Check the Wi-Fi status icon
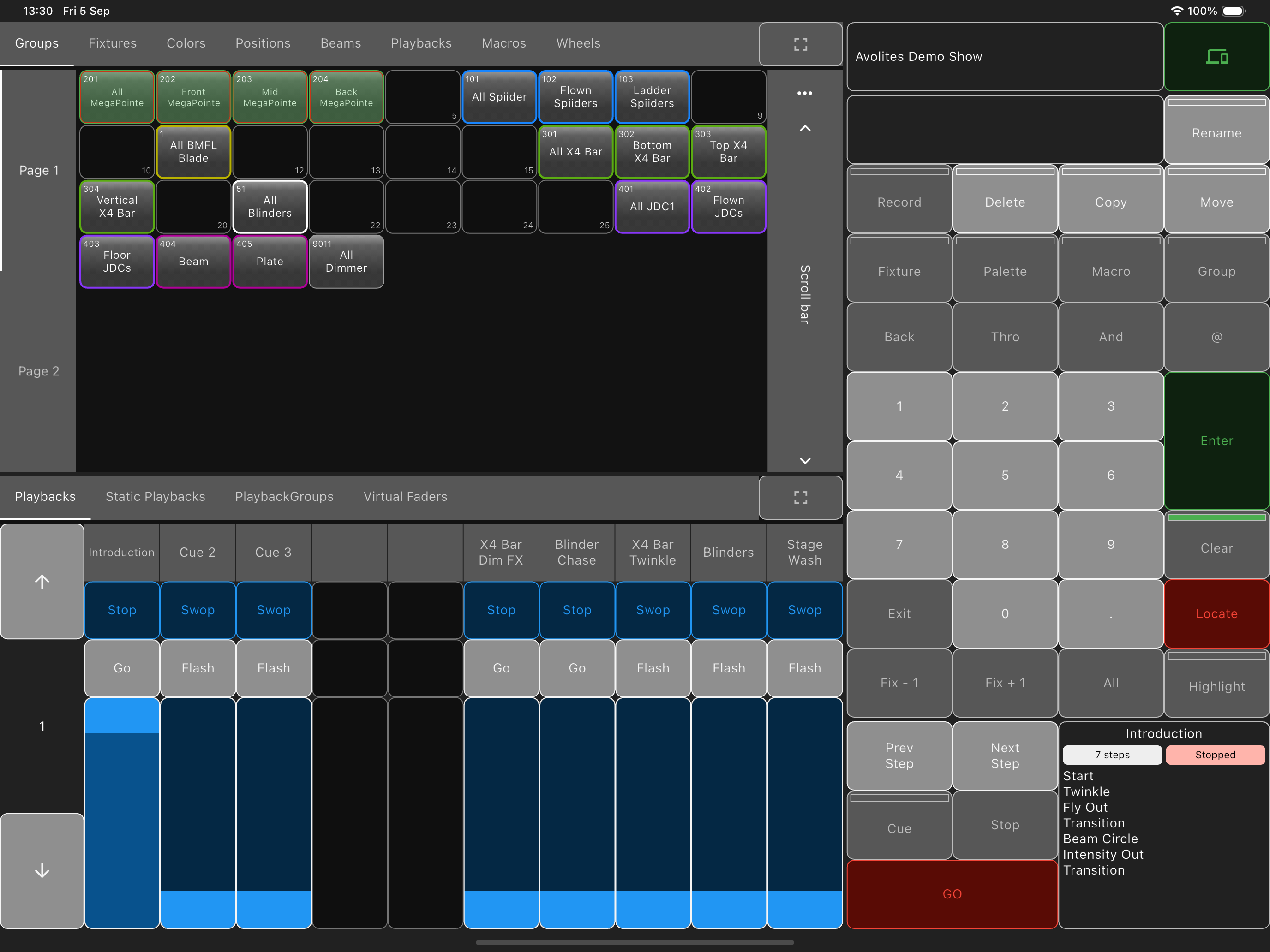 [x=1176, y=11]
